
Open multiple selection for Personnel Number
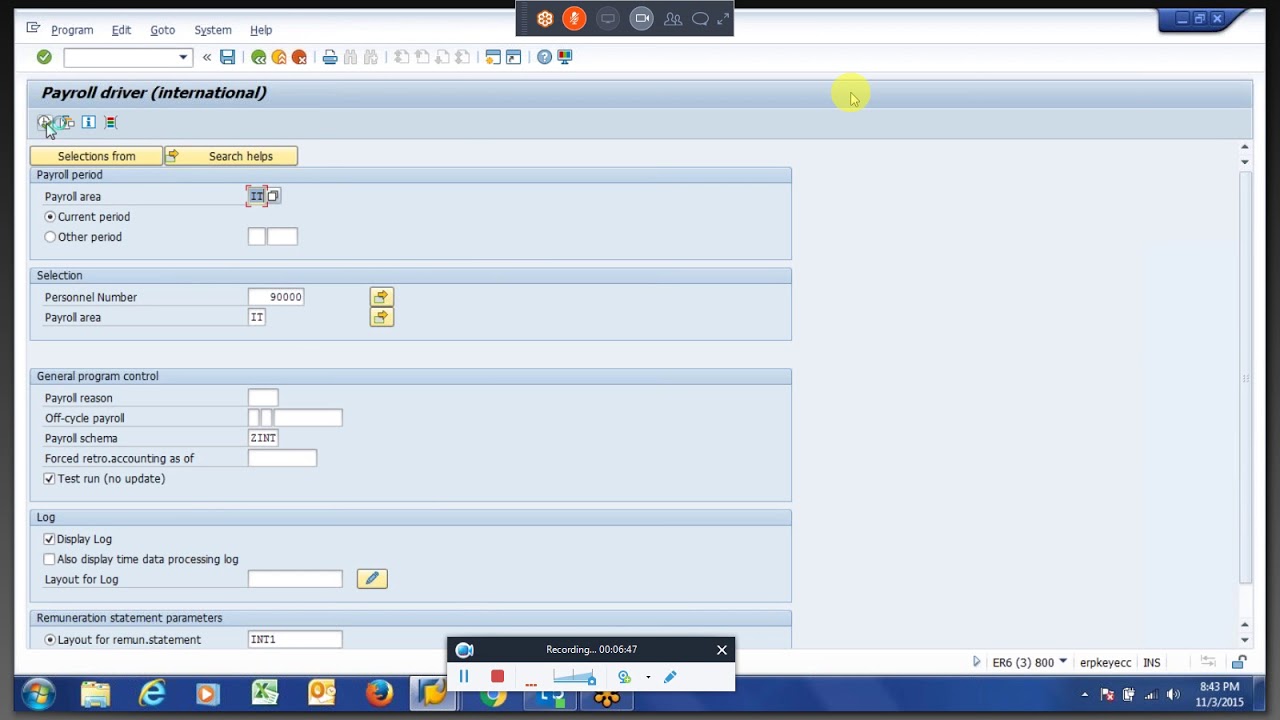[381, 297]
